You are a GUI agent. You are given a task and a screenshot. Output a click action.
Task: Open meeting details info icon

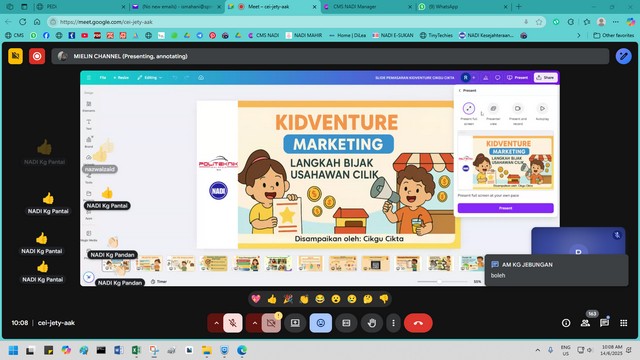coord(566,323)
